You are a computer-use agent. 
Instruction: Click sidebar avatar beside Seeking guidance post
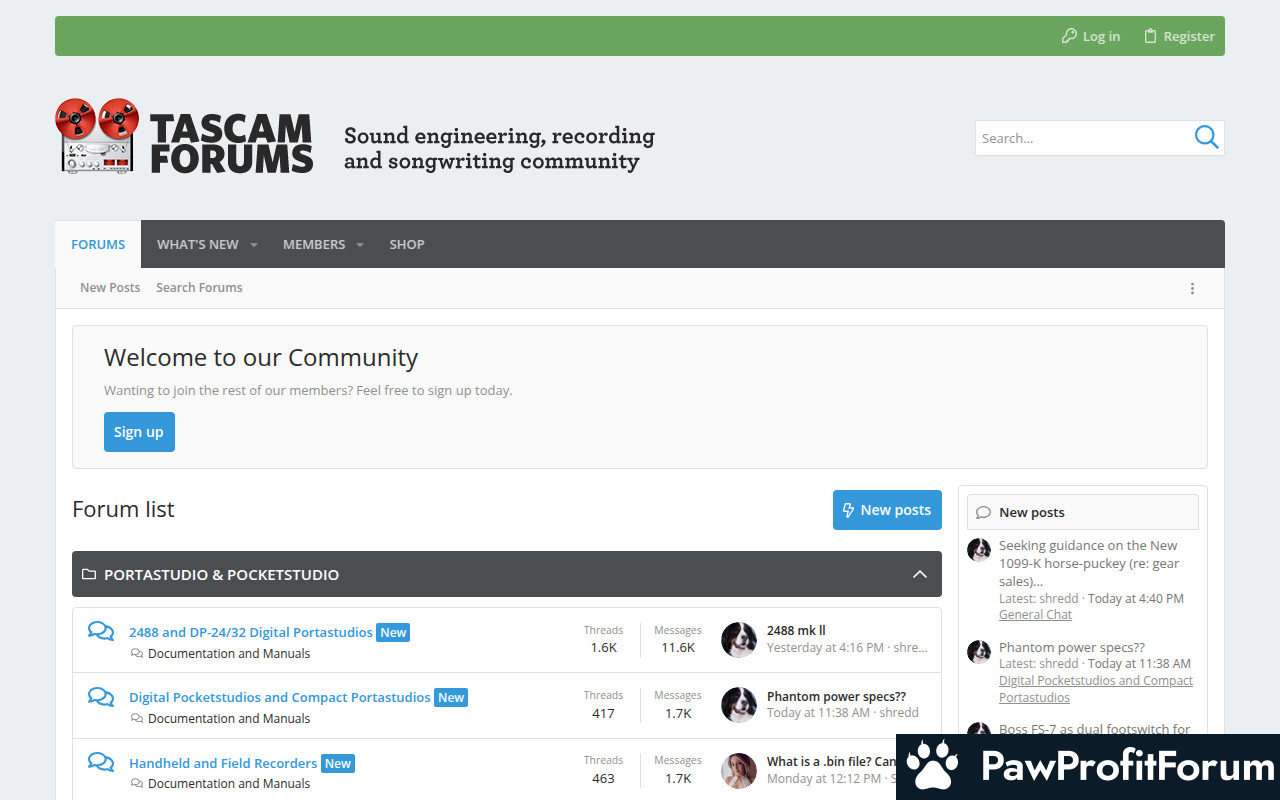click(979, 549)
